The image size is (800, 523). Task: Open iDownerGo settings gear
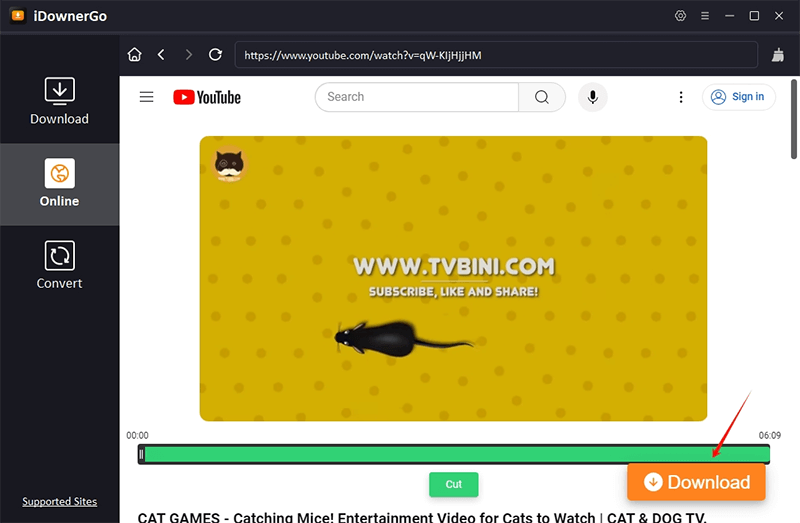click(680, 16)
